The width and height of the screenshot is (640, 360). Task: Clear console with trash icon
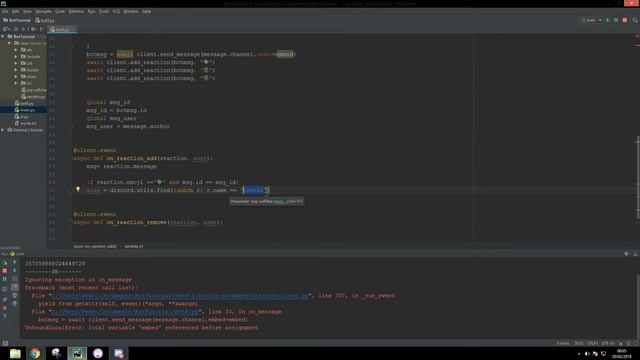point(15,304)
